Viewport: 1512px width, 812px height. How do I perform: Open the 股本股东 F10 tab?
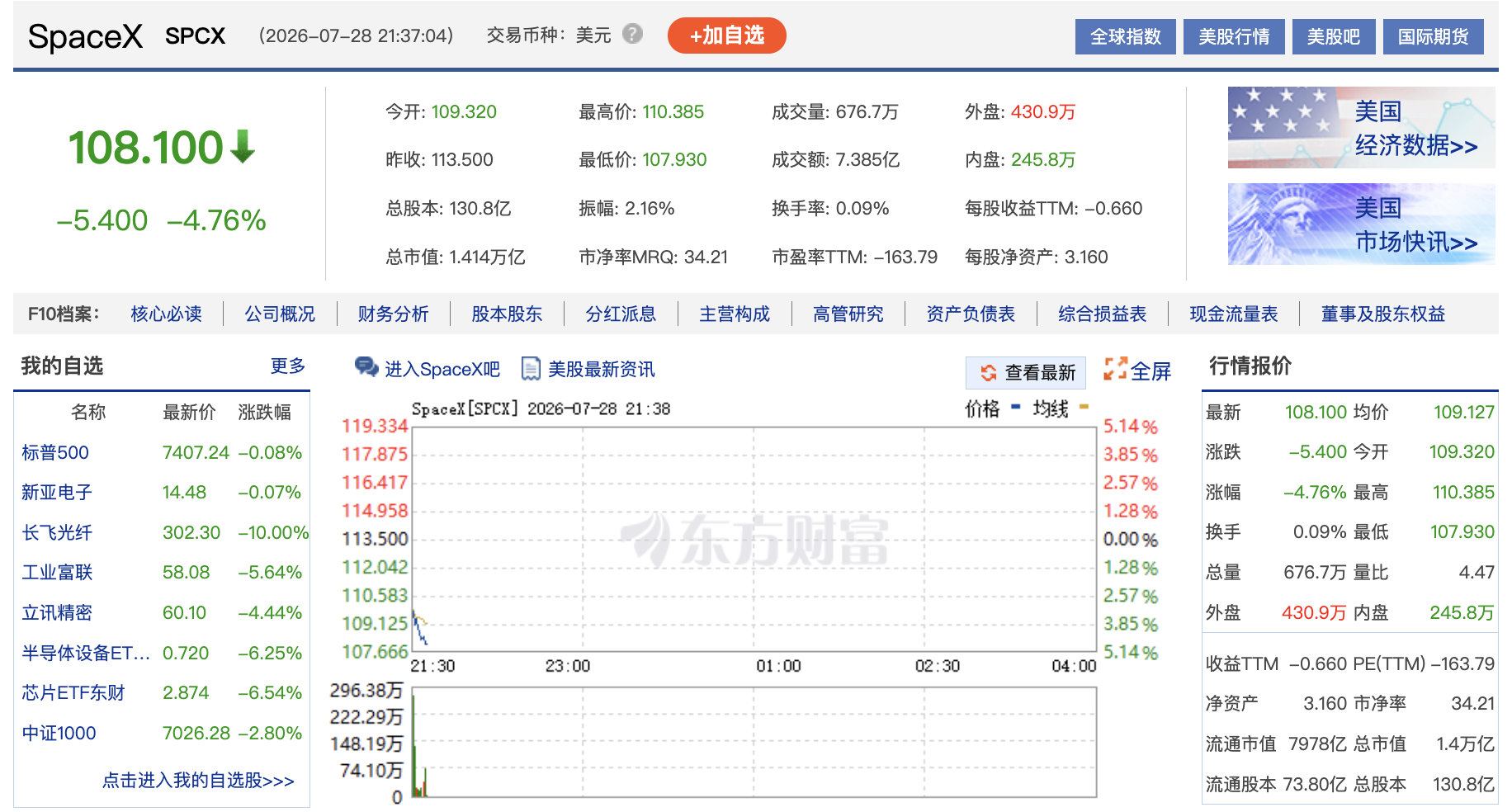pyautogui.click(x=507, y=314)
